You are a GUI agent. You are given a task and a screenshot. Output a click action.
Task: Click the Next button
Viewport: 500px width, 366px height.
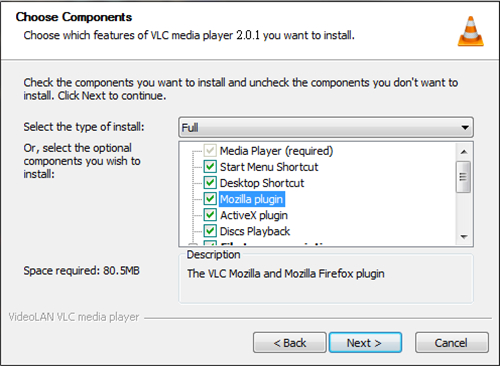[365, 342]
